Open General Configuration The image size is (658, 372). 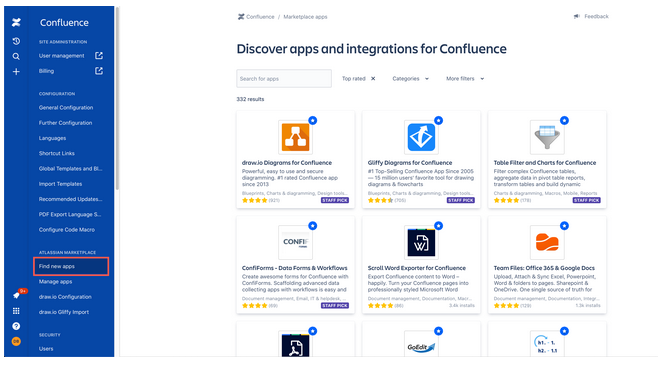coord(66,107)
